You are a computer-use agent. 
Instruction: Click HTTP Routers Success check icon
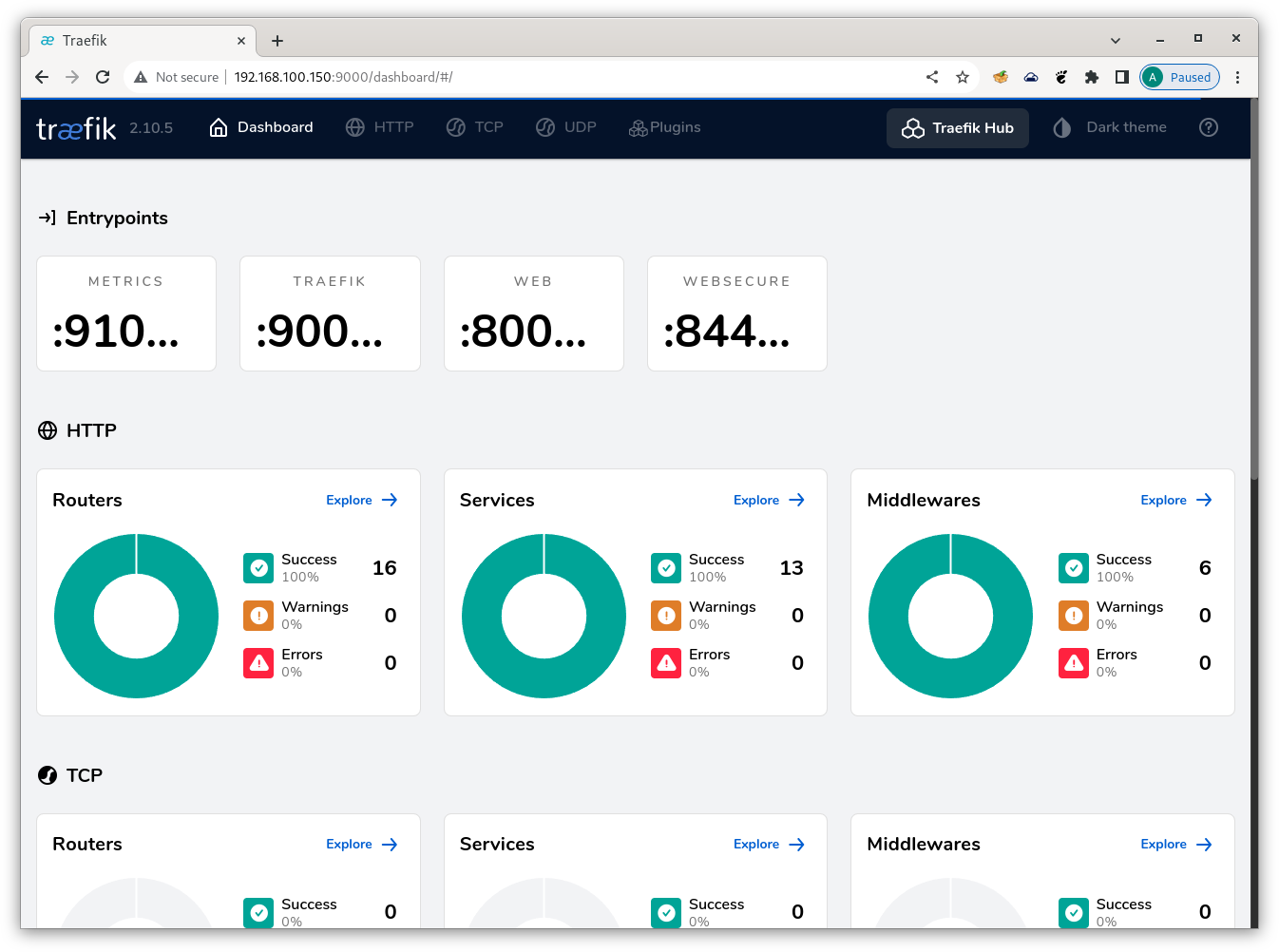coord(258,568)
